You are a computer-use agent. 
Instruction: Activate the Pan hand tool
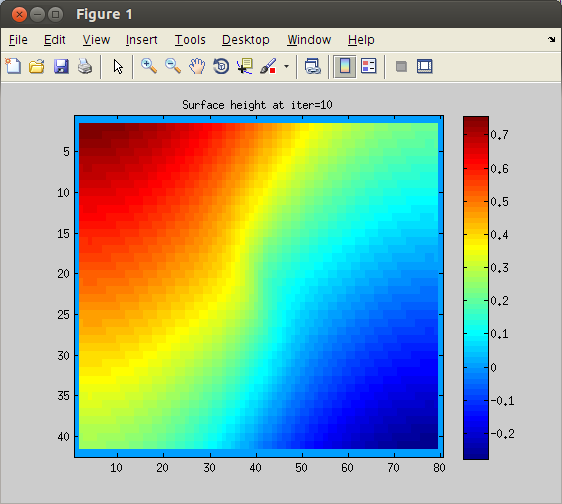tap(197, 66)
